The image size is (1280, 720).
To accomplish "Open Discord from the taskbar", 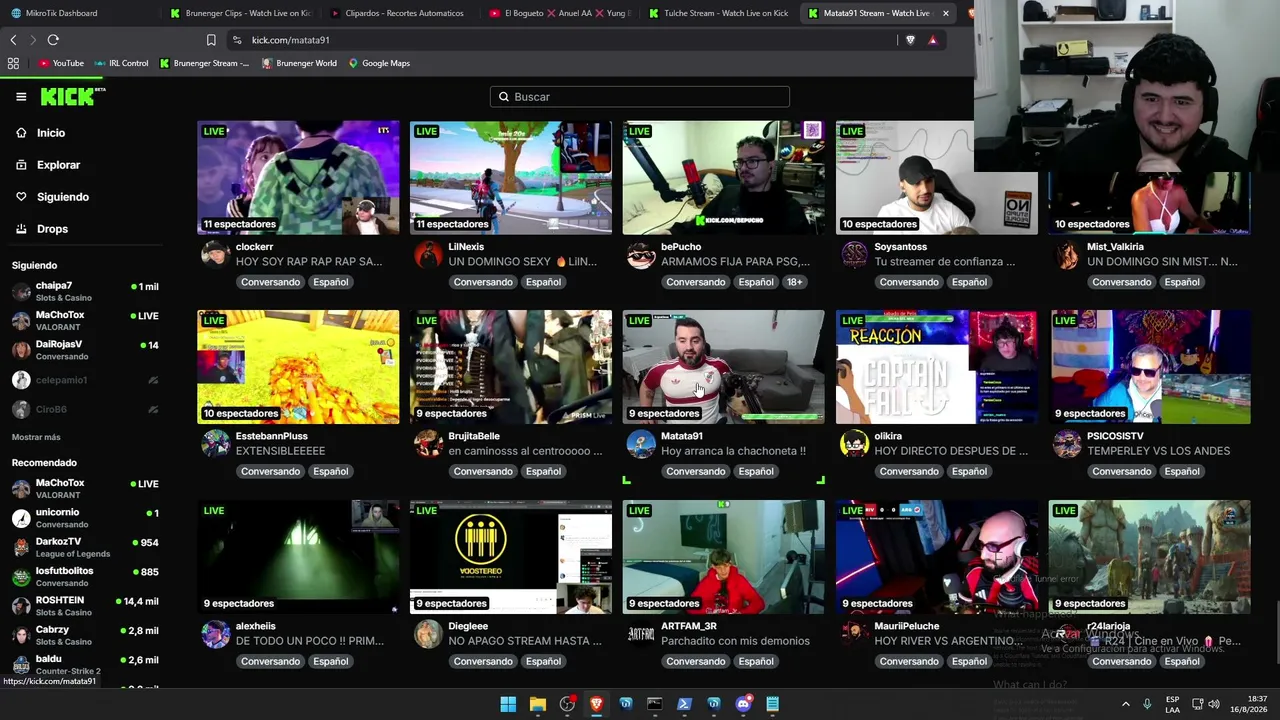I will pos(743,704).
